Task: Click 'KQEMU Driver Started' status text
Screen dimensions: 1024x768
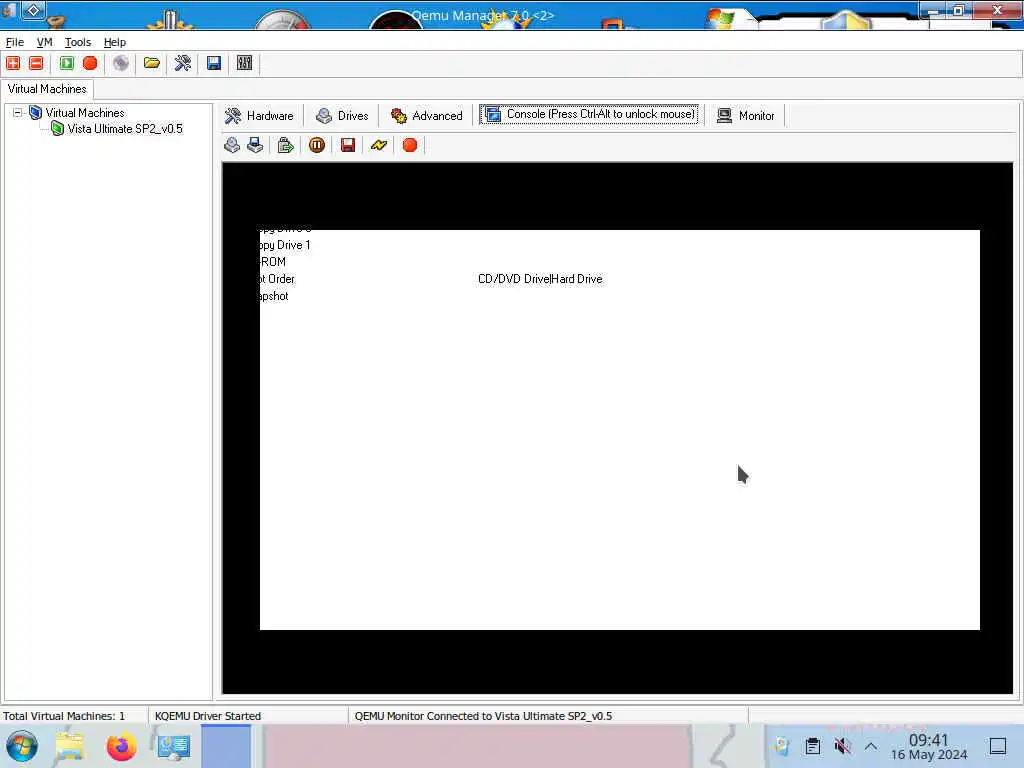Action: 208,716
